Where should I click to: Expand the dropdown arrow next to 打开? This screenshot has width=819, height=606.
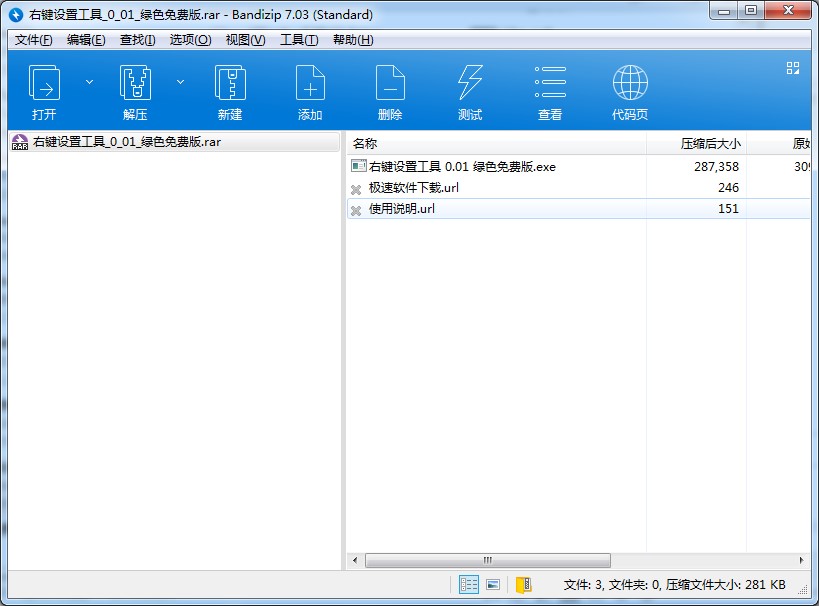pyautogui.click(x=89, y=82)
